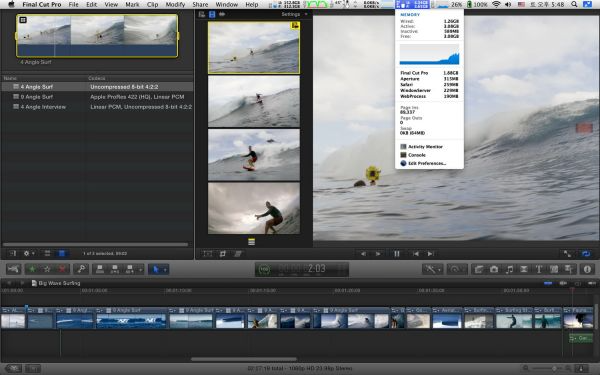
Task: Click the append clip edit icon
Action: pyautogui.click(x=130, y=269)
